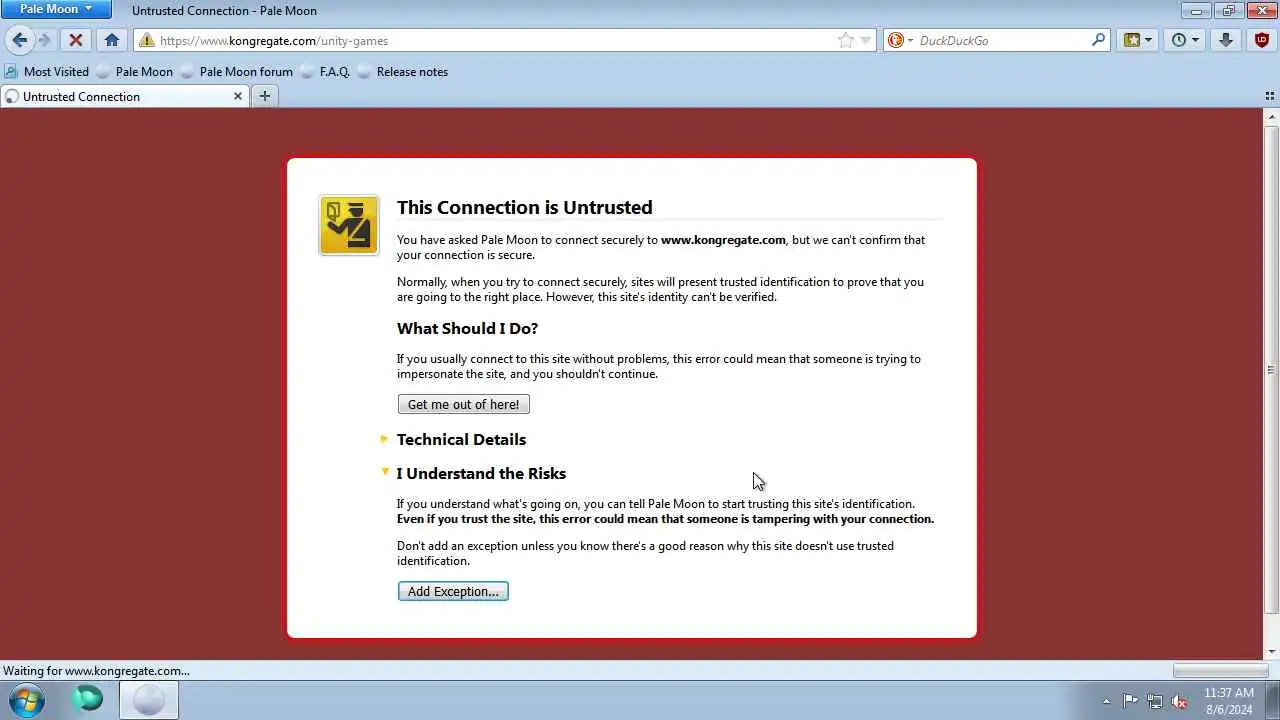
Task: Open the Windows Start menu
Action: coord(26,700)
